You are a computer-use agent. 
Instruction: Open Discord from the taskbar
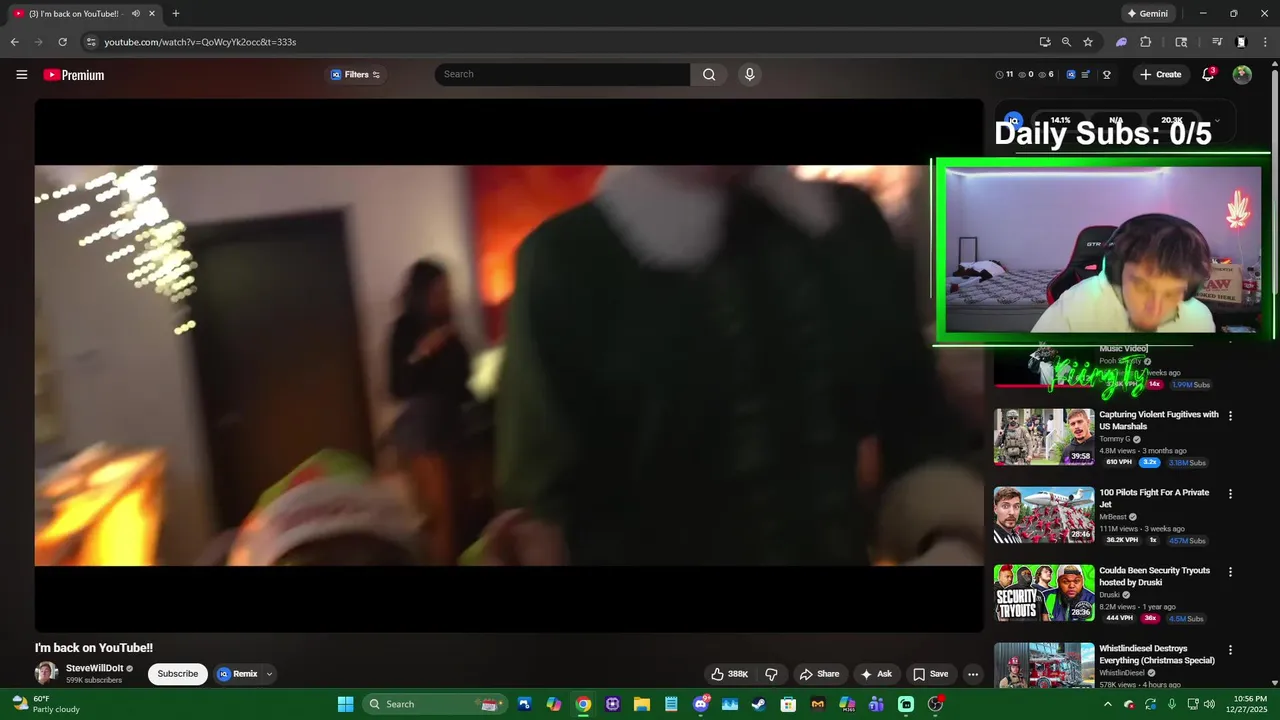pos(701,704)
